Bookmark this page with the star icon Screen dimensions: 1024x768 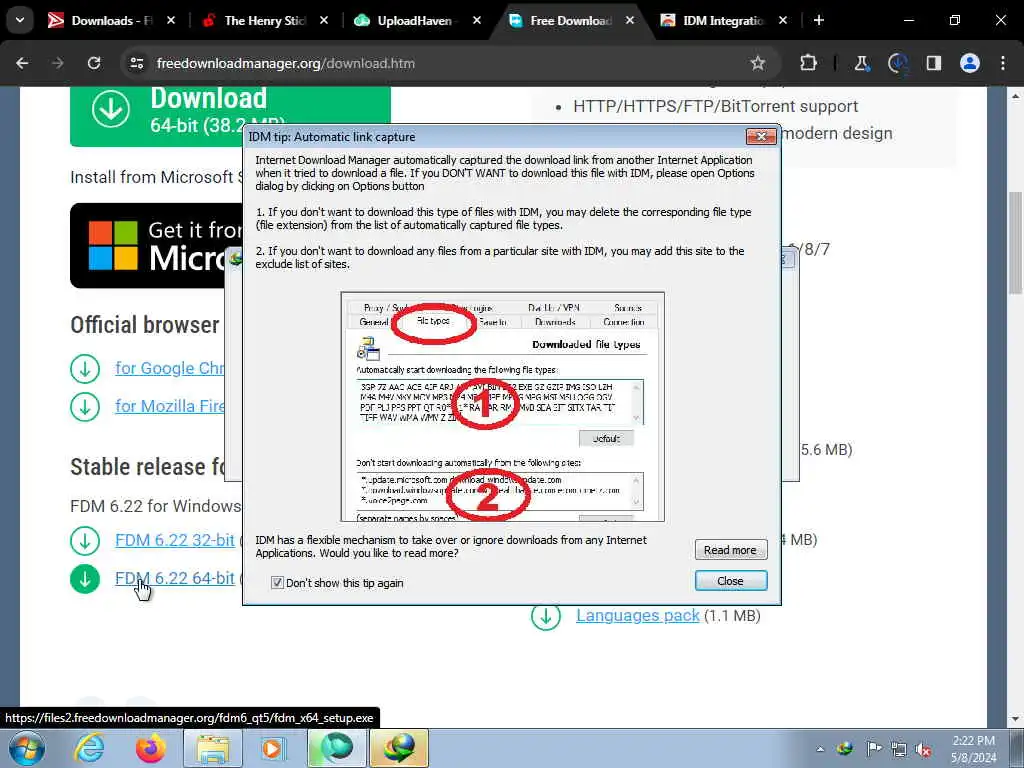click(758, 63)
